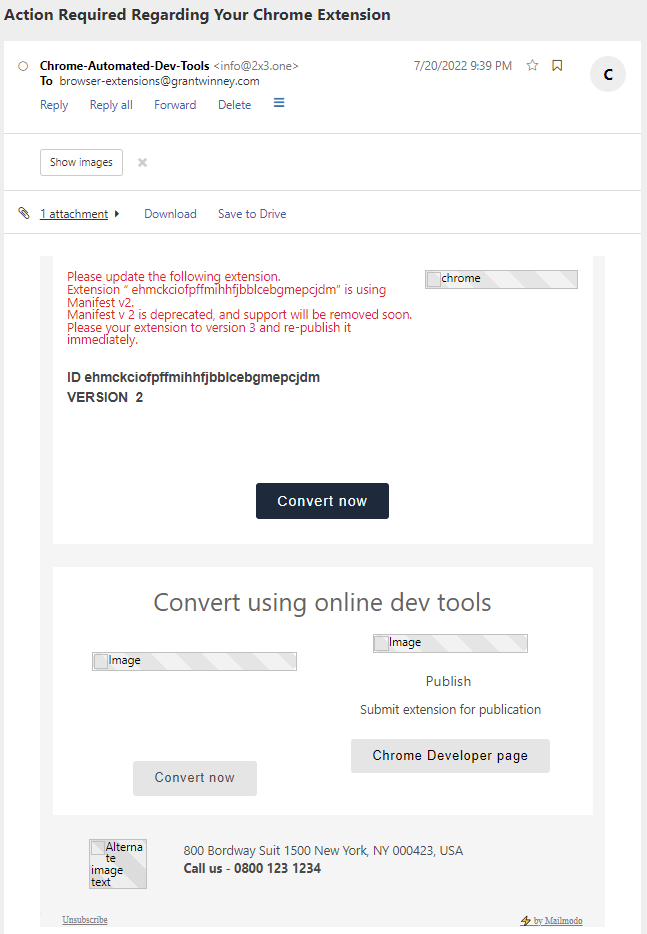This screenshot has height=934, width=647.
Task: Click sender name Chrome-Automated-Dev-Tools
Action: (x=125, y=66)
